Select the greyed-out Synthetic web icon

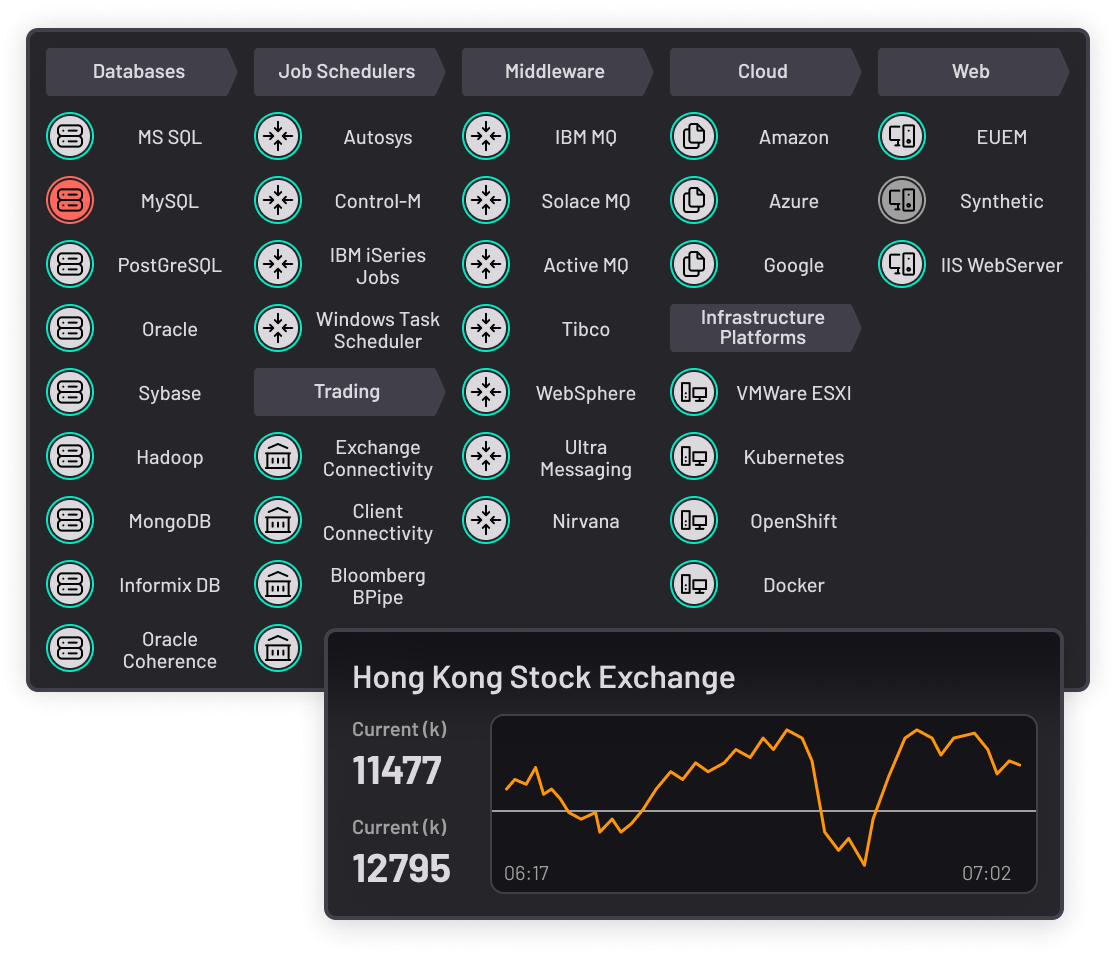pyautogui.click(x=902, y=200)
